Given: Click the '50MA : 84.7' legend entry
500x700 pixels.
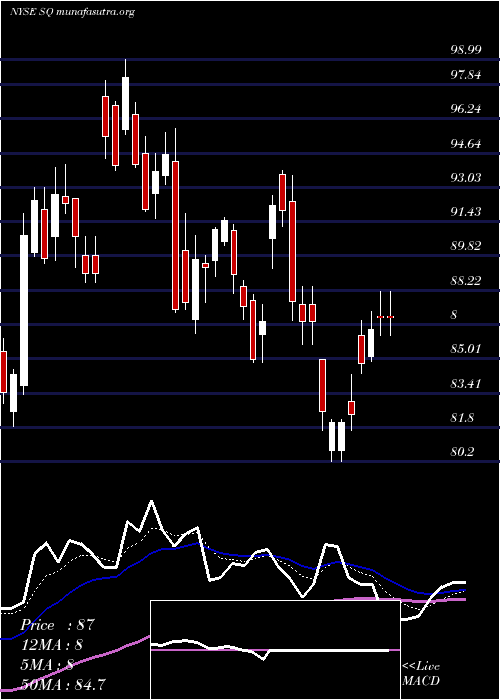Looking at the screenshot, I should pos(63,684).
